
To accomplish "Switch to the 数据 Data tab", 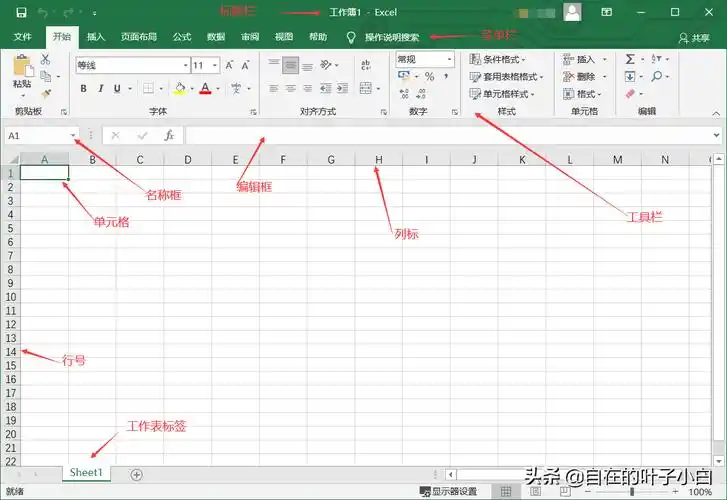I will [x=216, y=37].
